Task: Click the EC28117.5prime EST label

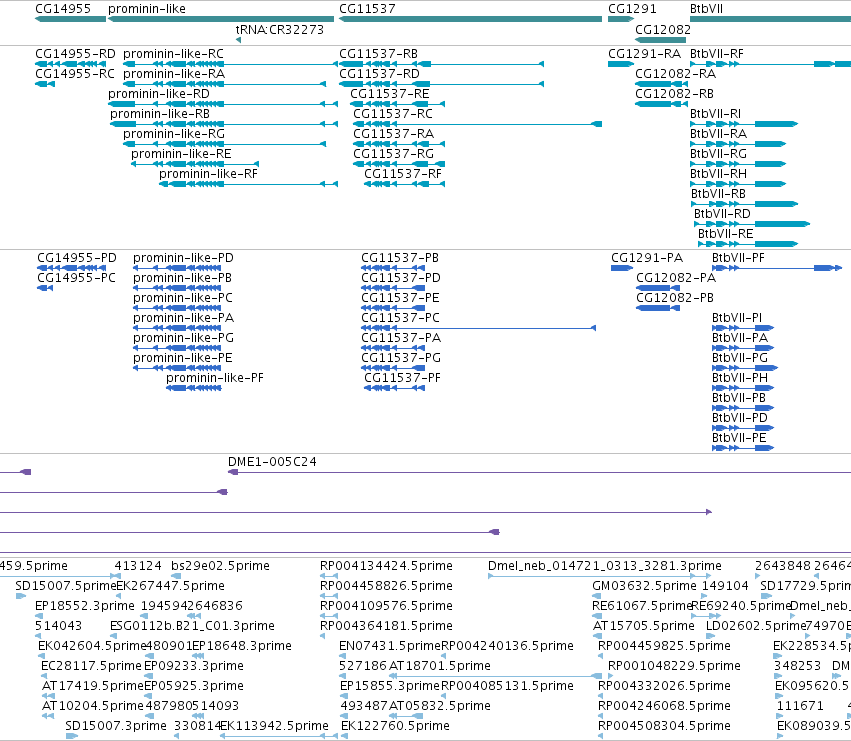Action: click(91, 666)
